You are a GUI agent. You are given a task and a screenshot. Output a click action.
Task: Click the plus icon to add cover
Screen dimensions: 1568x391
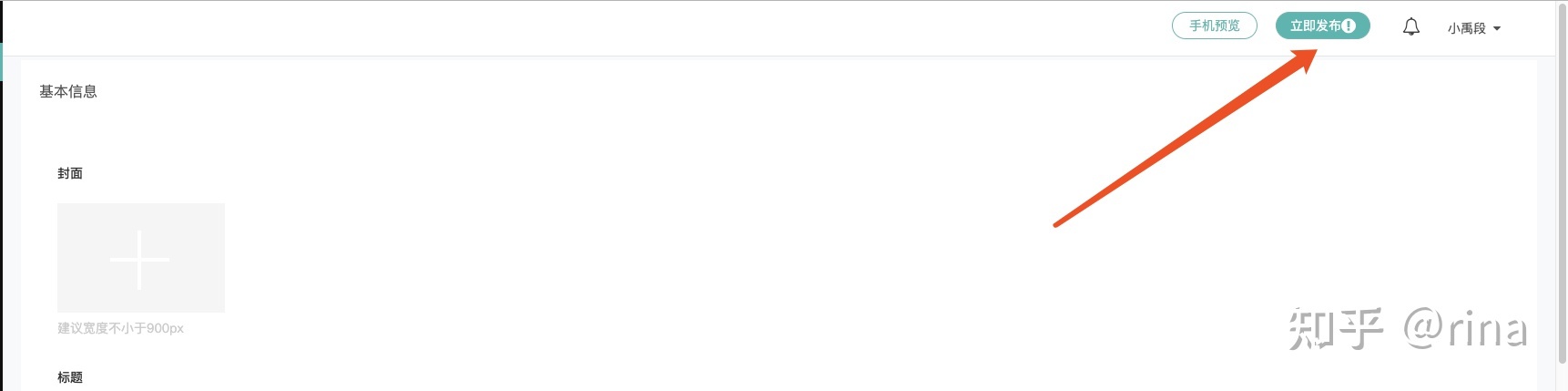(x=139, y=260)
